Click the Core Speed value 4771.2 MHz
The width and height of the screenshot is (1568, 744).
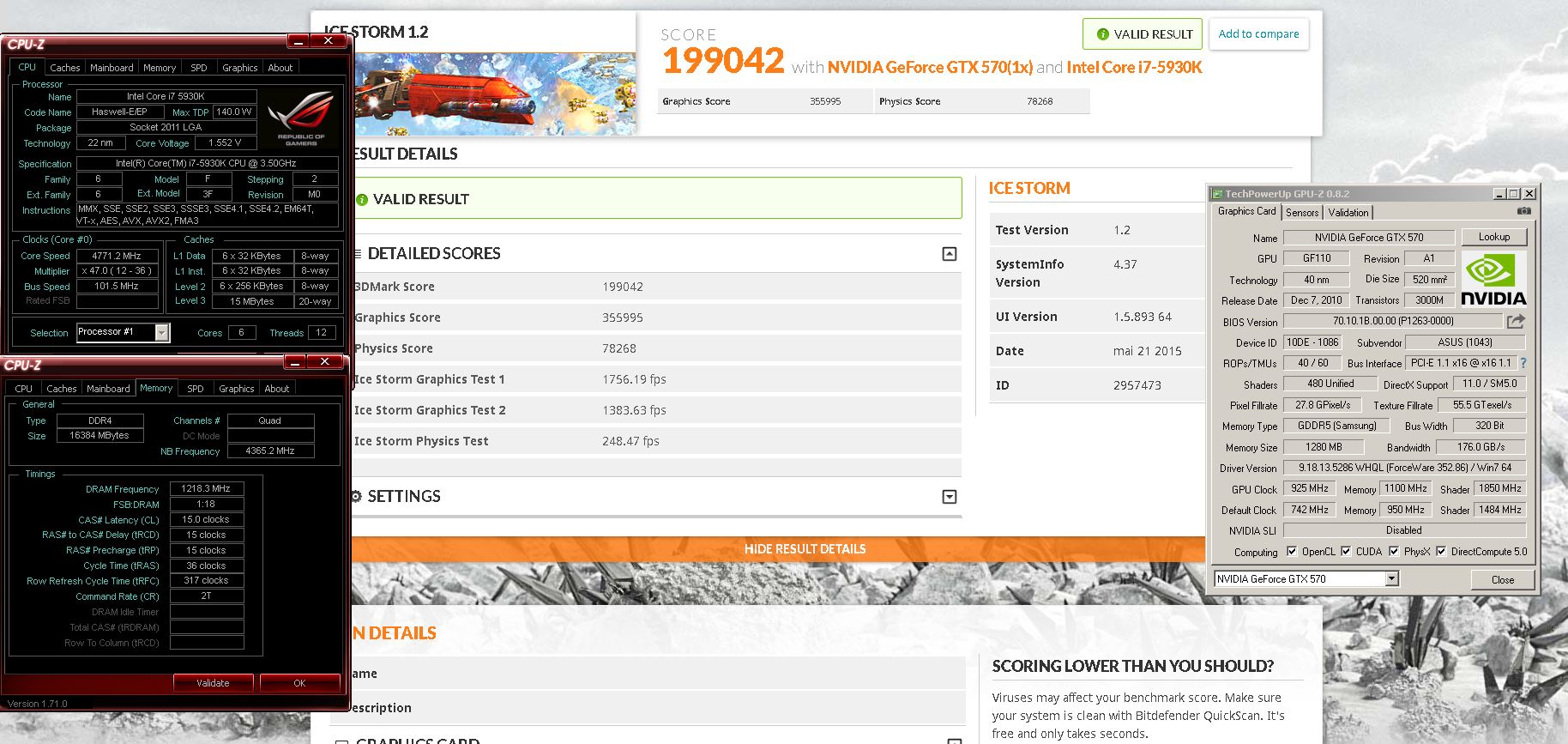[x=117, y=256]
